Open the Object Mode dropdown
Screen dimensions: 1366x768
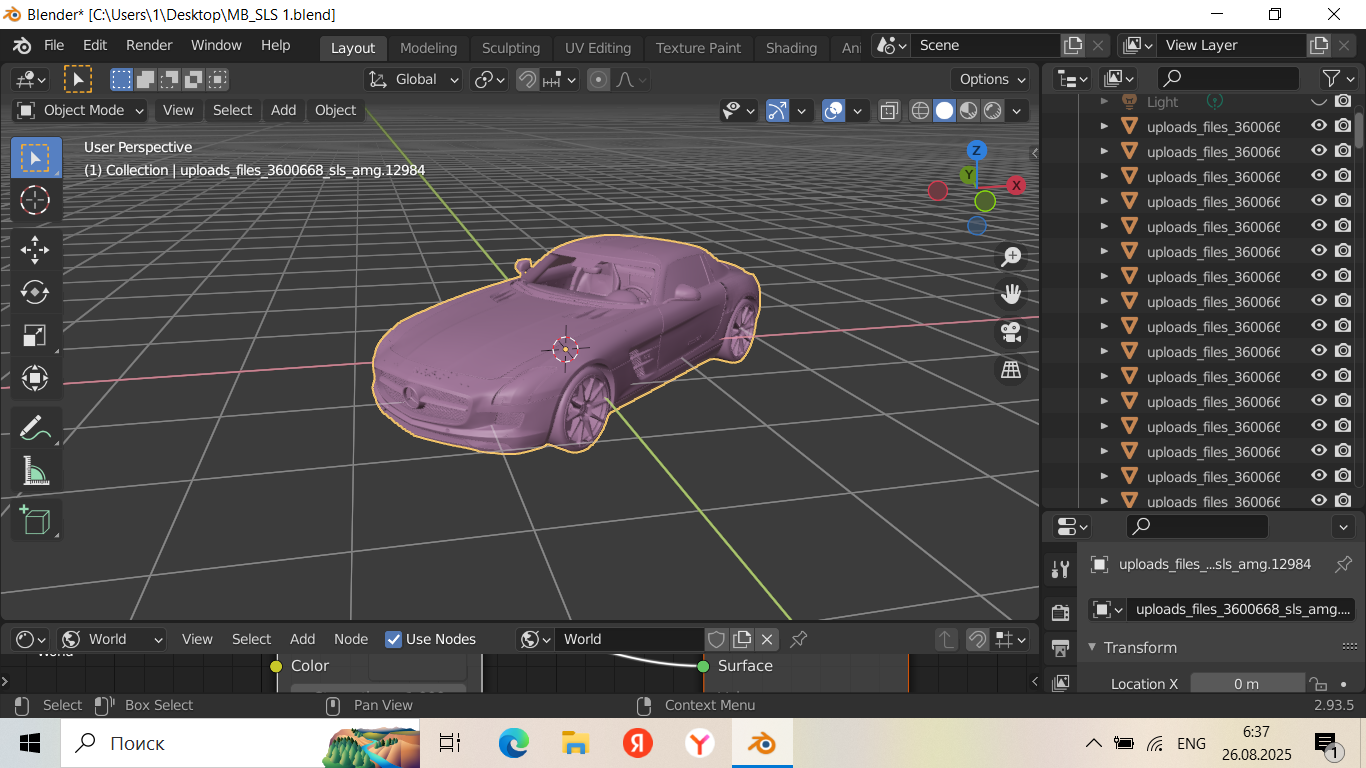[80, 111]
